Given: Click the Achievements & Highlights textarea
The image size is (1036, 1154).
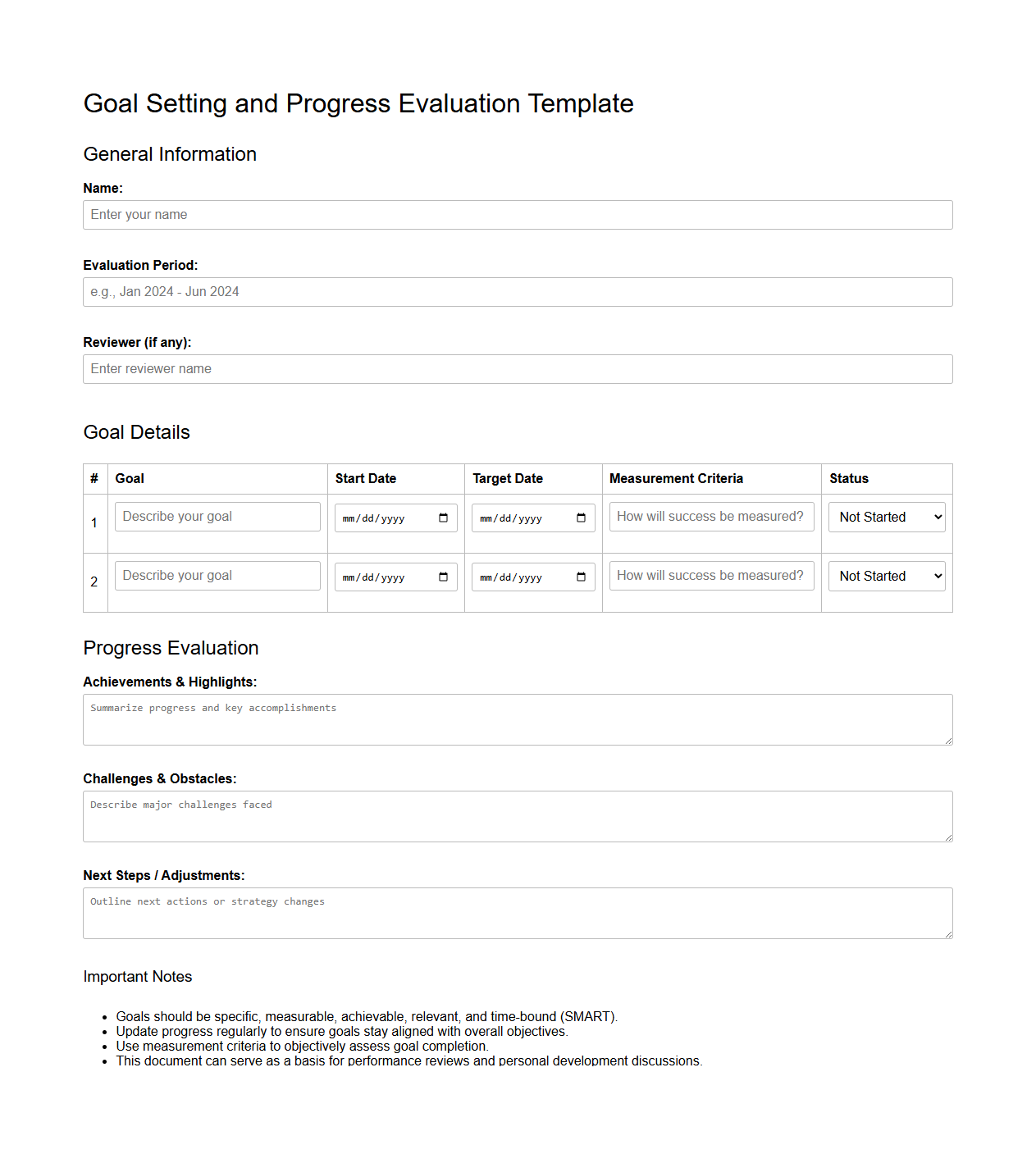Looking at the screenshot, I should coord(517,719).
